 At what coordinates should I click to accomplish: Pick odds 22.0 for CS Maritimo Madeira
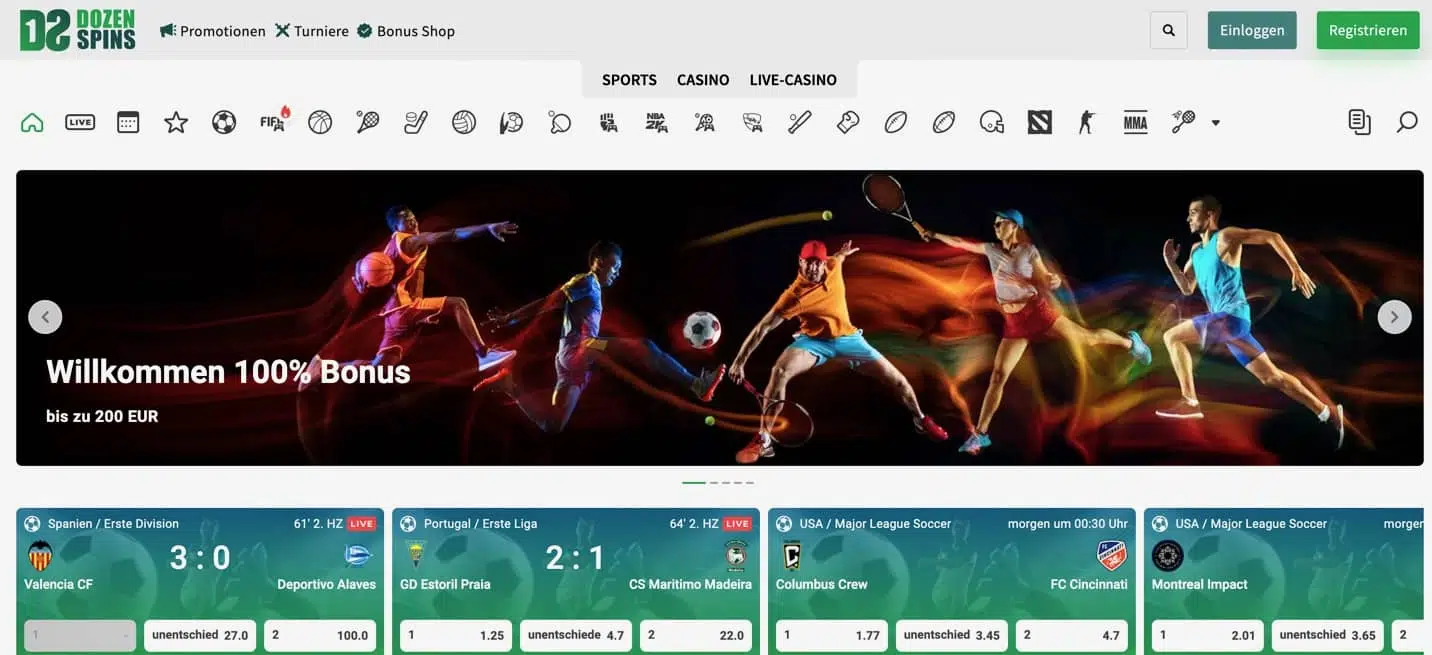[696, 635]
